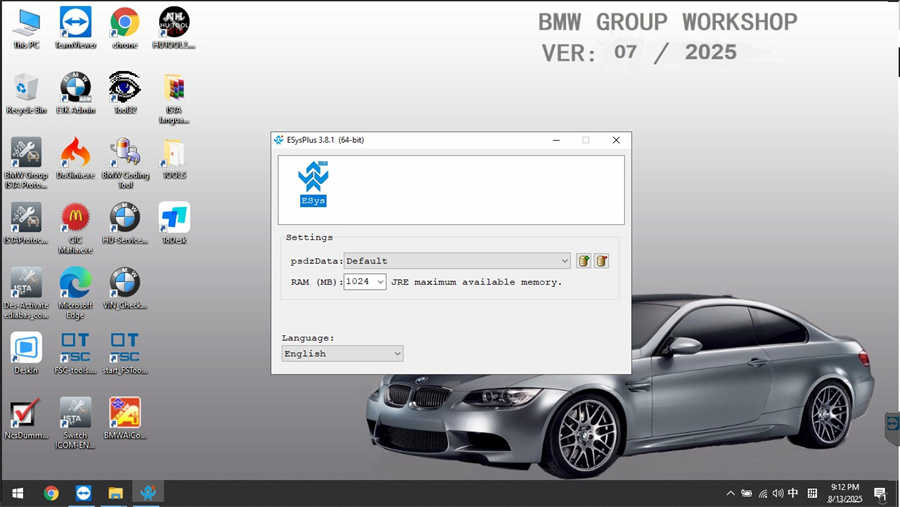
Task: Select the Dev-Activate ISTA desktop shortcut
Action: 26,293
